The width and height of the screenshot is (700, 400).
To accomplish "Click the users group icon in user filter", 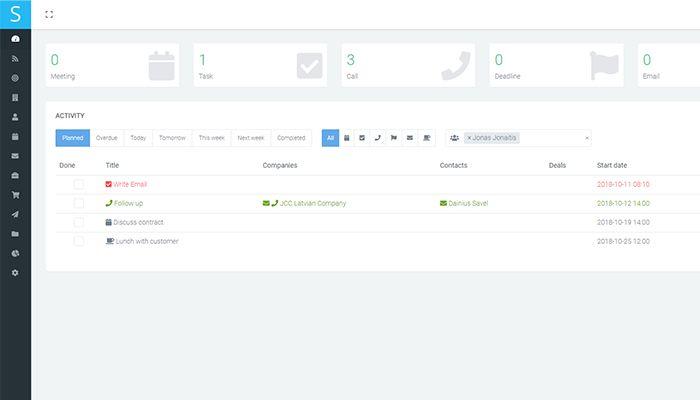I will coord(454,138).
